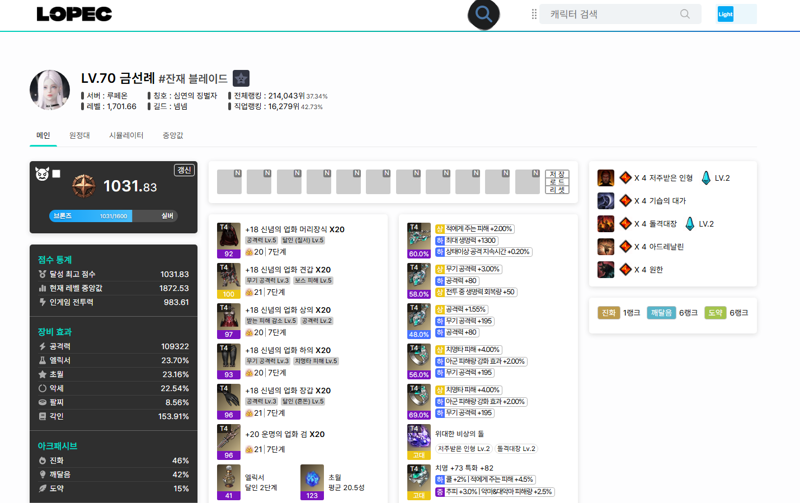800x503 pixels.
Task: Open the 시뮬레이터 tab
Action: pyautogui.click(x=126, y=135)
